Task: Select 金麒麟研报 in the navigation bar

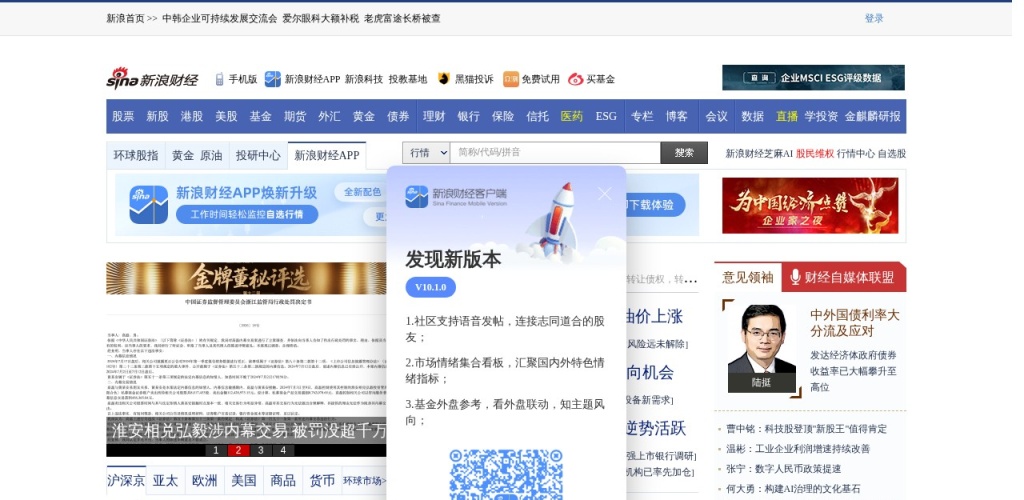Action: (x=872, y=116)
